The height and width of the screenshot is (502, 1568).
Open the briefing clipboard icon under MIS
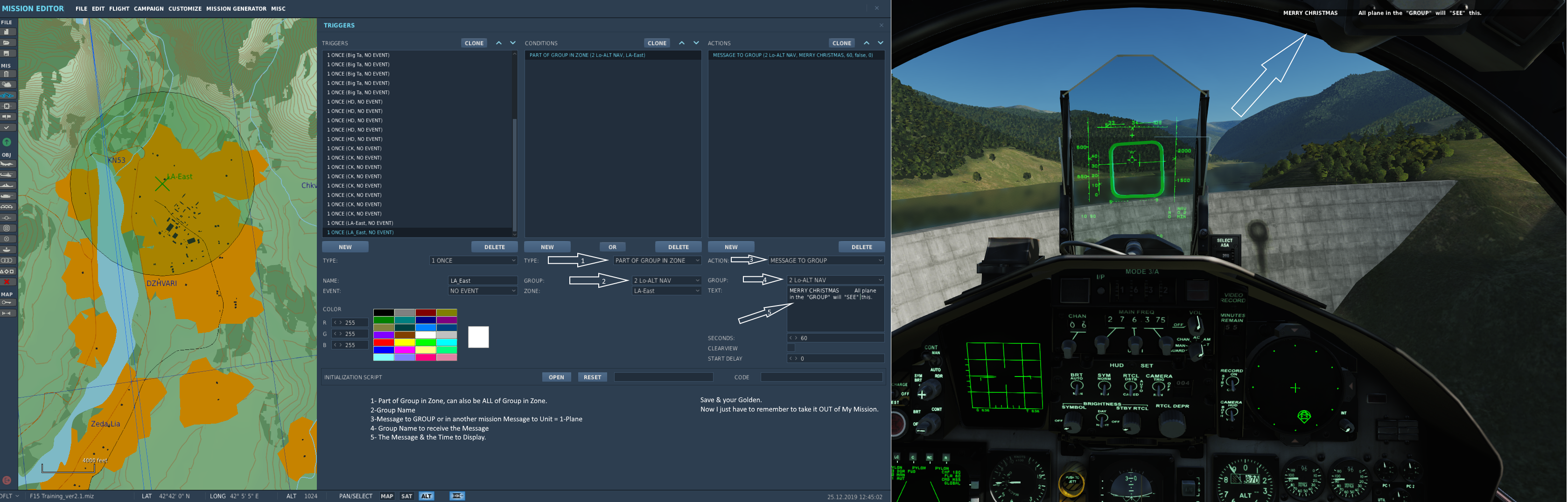[x=7, y=74]
